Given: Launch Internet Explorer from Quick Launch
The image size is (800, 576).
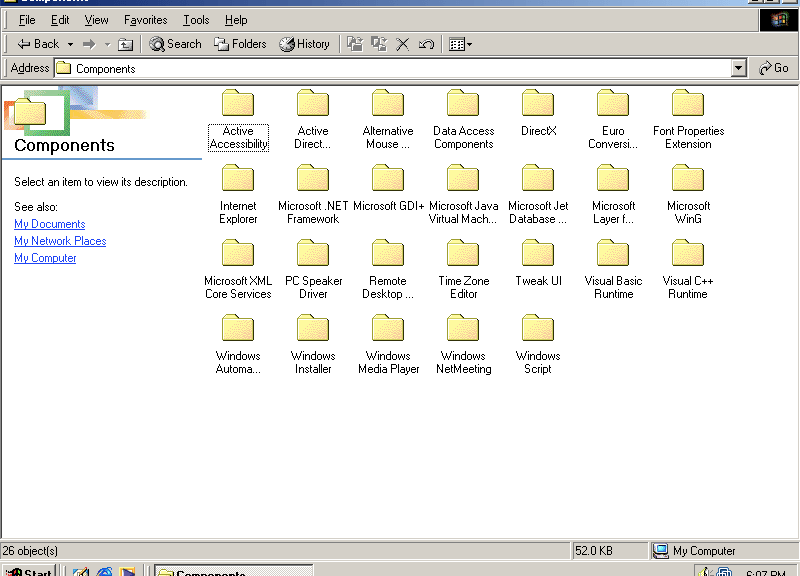Looking at the screenshot, I should (105, 571).
